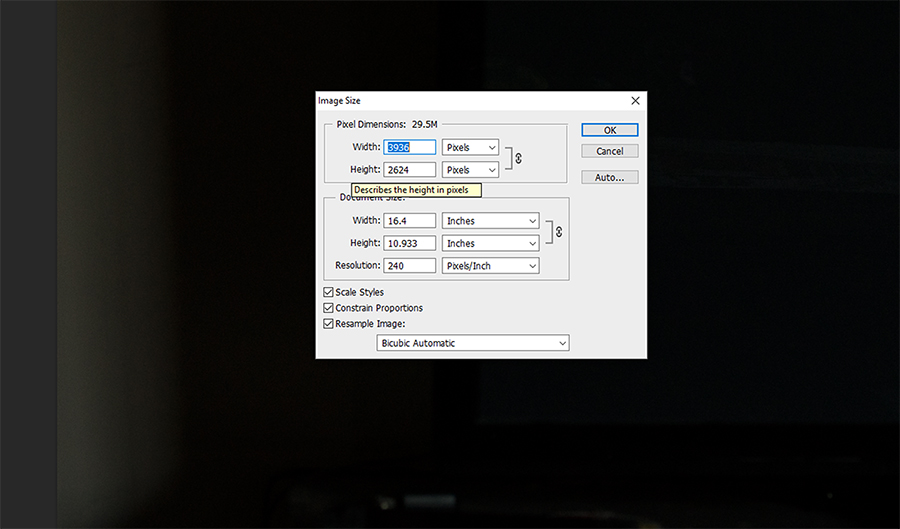
Task: Click the document Height field showing 10.933
Action: [x=410, y=243]
